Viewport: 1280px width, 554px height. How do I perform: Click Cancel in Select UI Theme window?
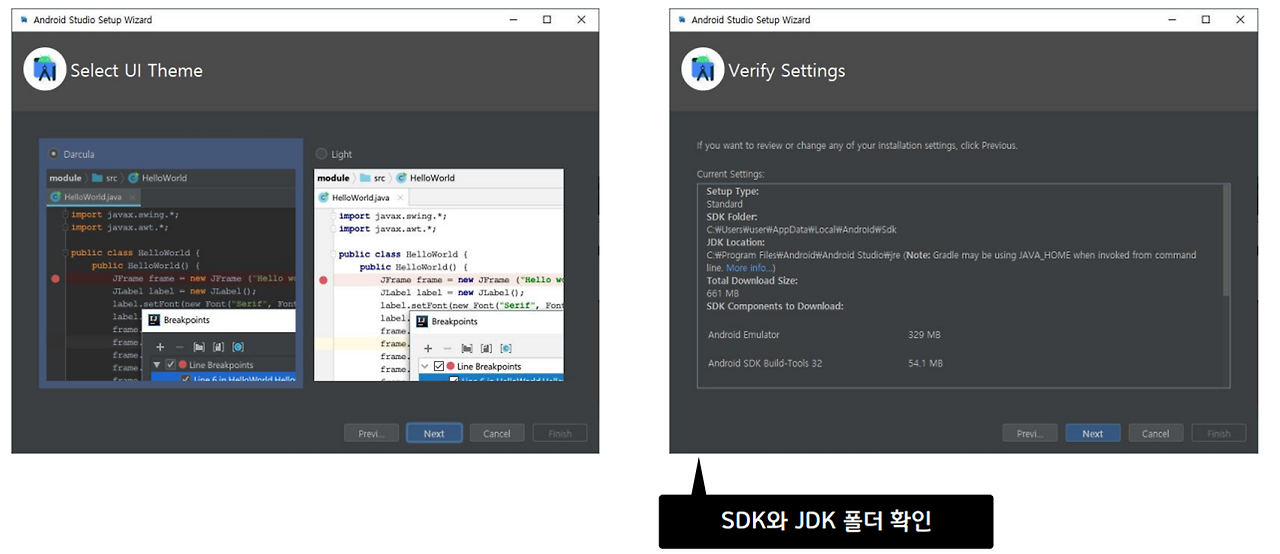(497, 433)
